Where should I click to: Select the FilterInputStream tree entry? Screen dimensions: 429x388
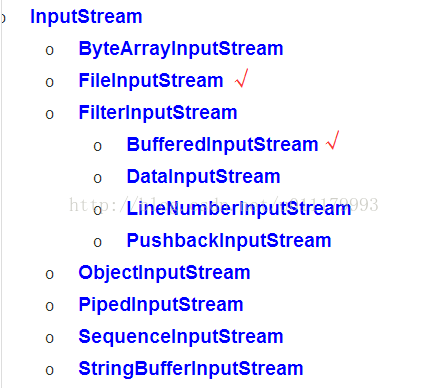click(x=158, y=113)
